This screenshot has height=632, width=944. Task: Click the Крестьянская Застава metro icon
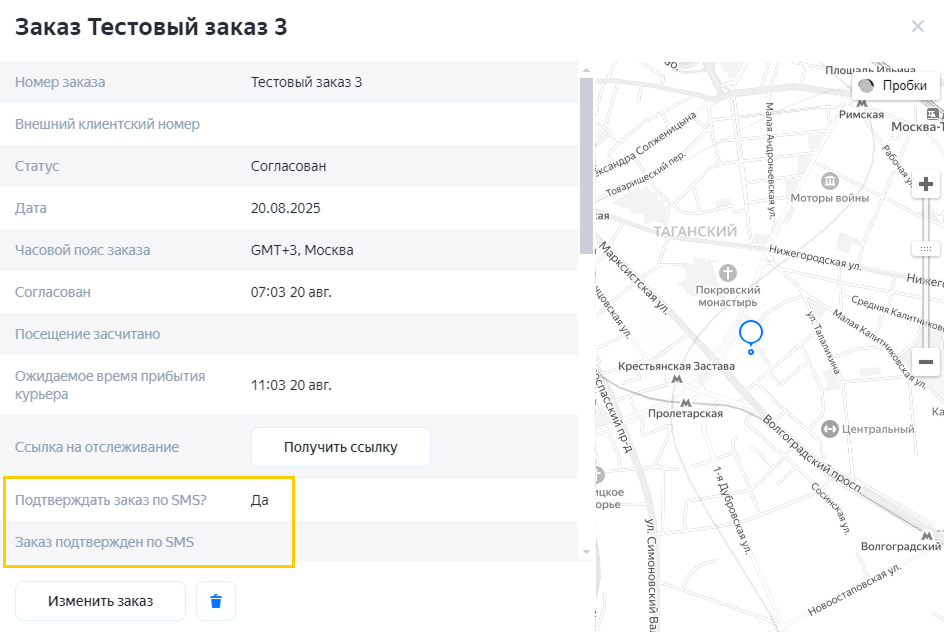(677, 380)
